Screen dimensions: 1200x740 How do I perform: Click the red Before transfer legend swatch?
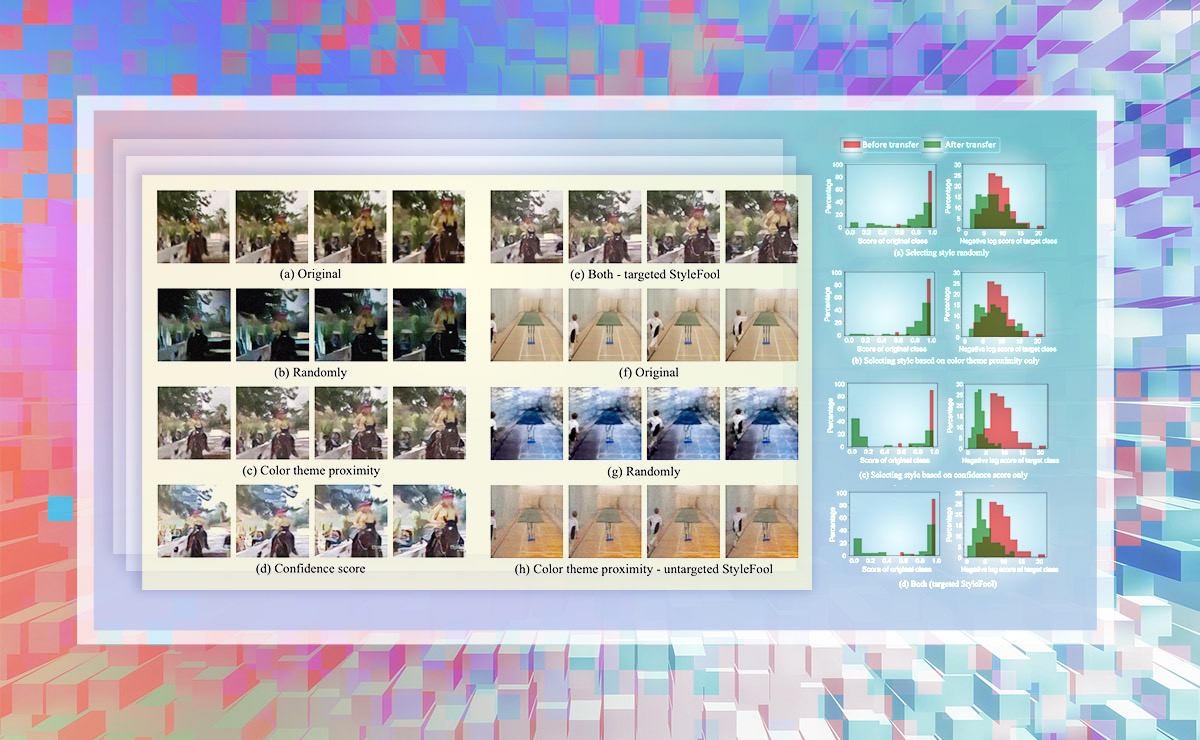click(850, 145)
